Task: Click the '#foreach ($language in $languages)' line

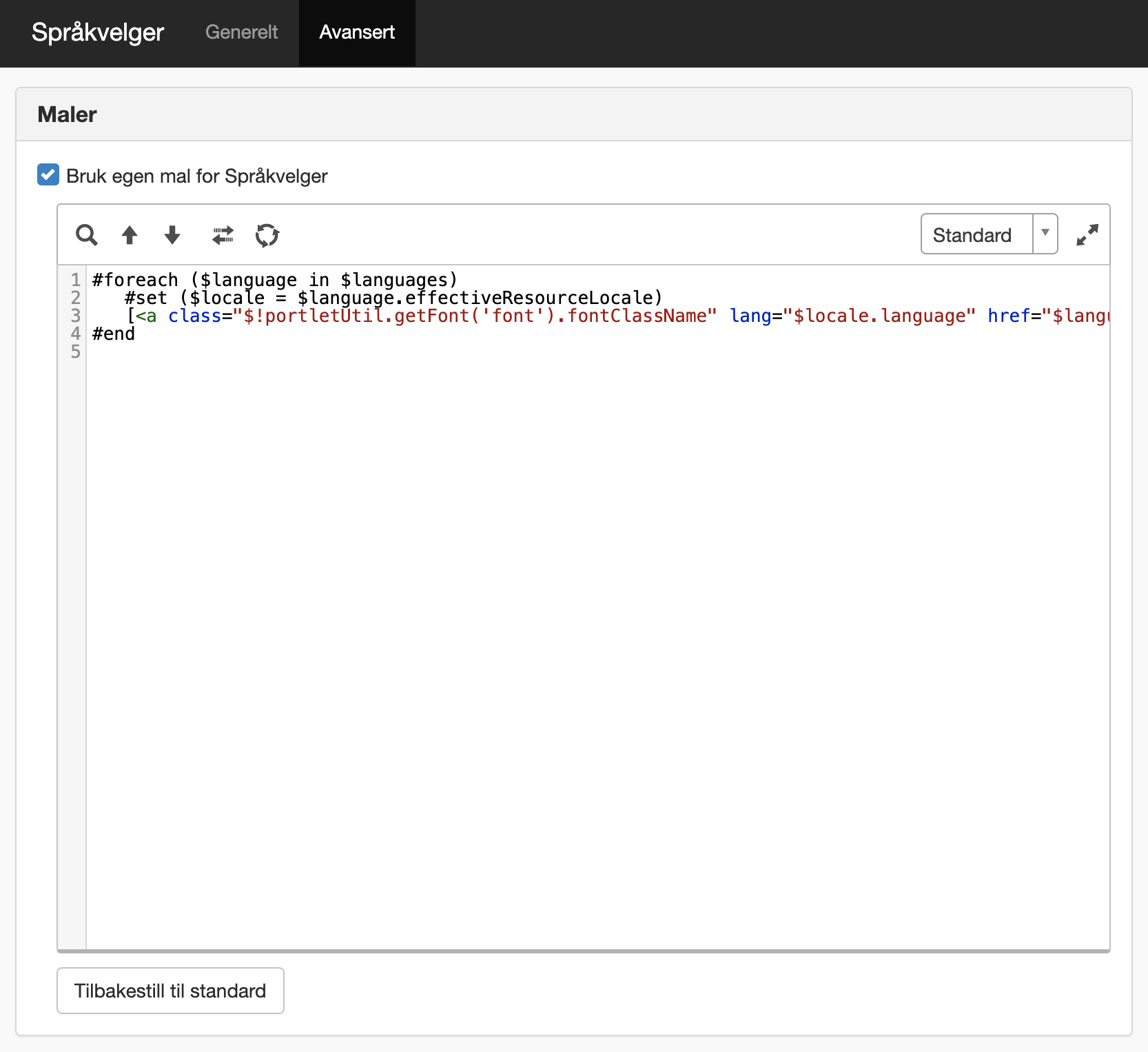Action: (x=275, y=280)
